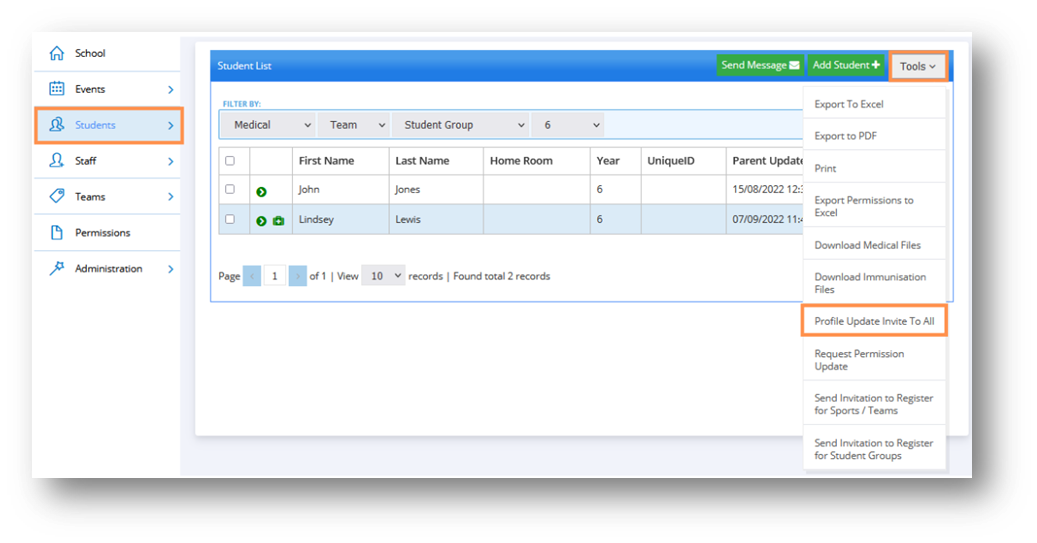Select Download Medical Files

coord(874,245)
